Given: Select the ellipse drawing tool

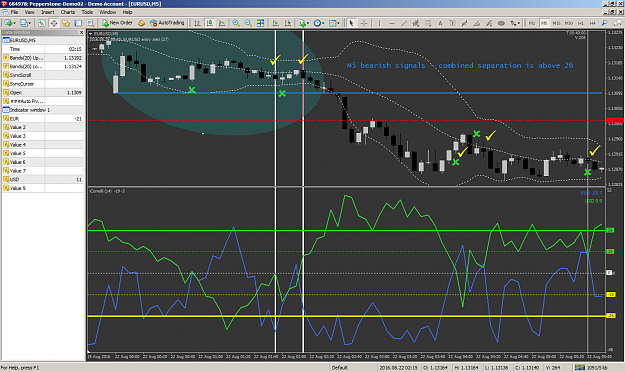Looking at the screenshot, I should coord(501,23).
